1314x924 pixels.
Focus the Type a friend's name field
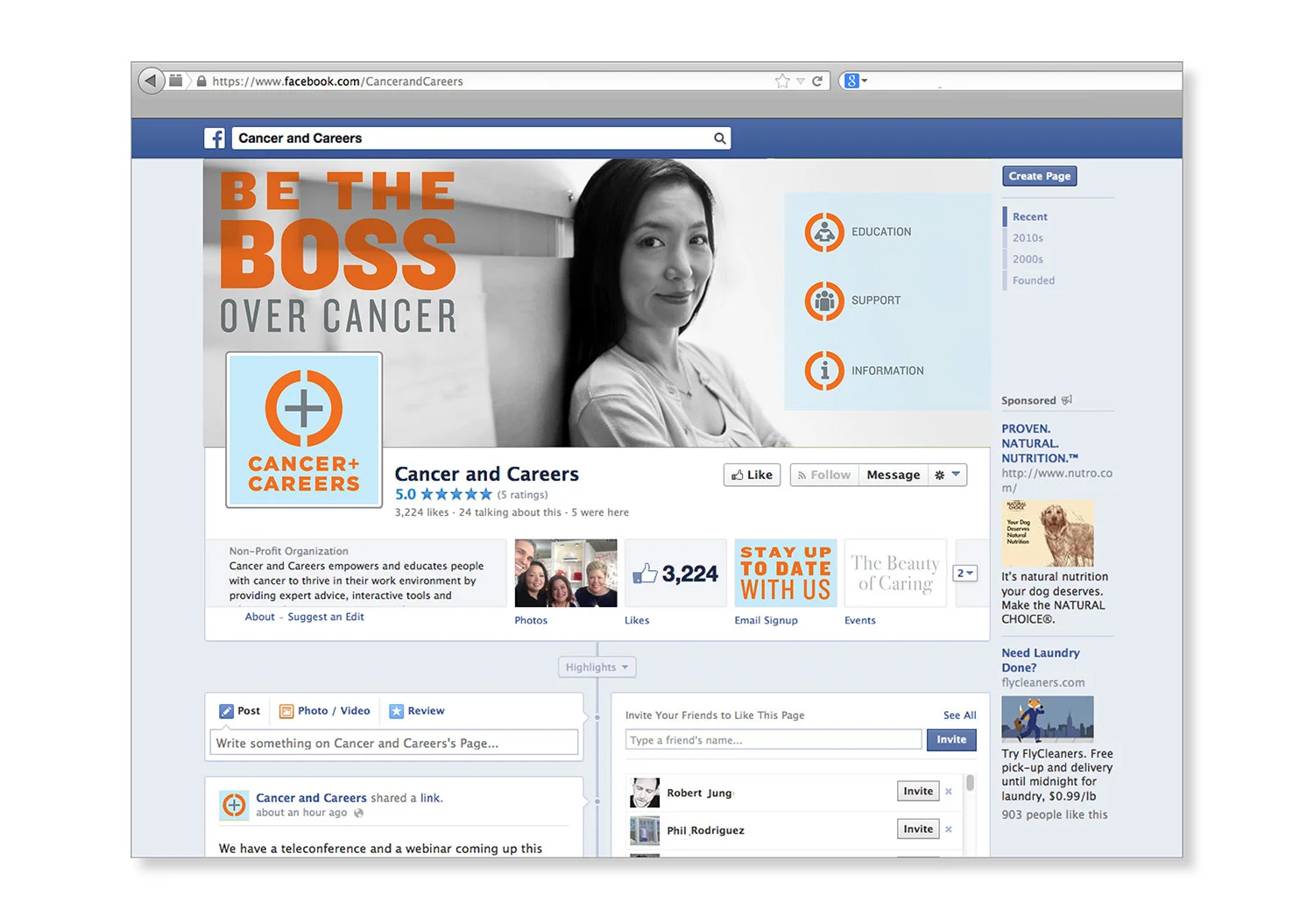pyautogui.click(x=774, y=740)
